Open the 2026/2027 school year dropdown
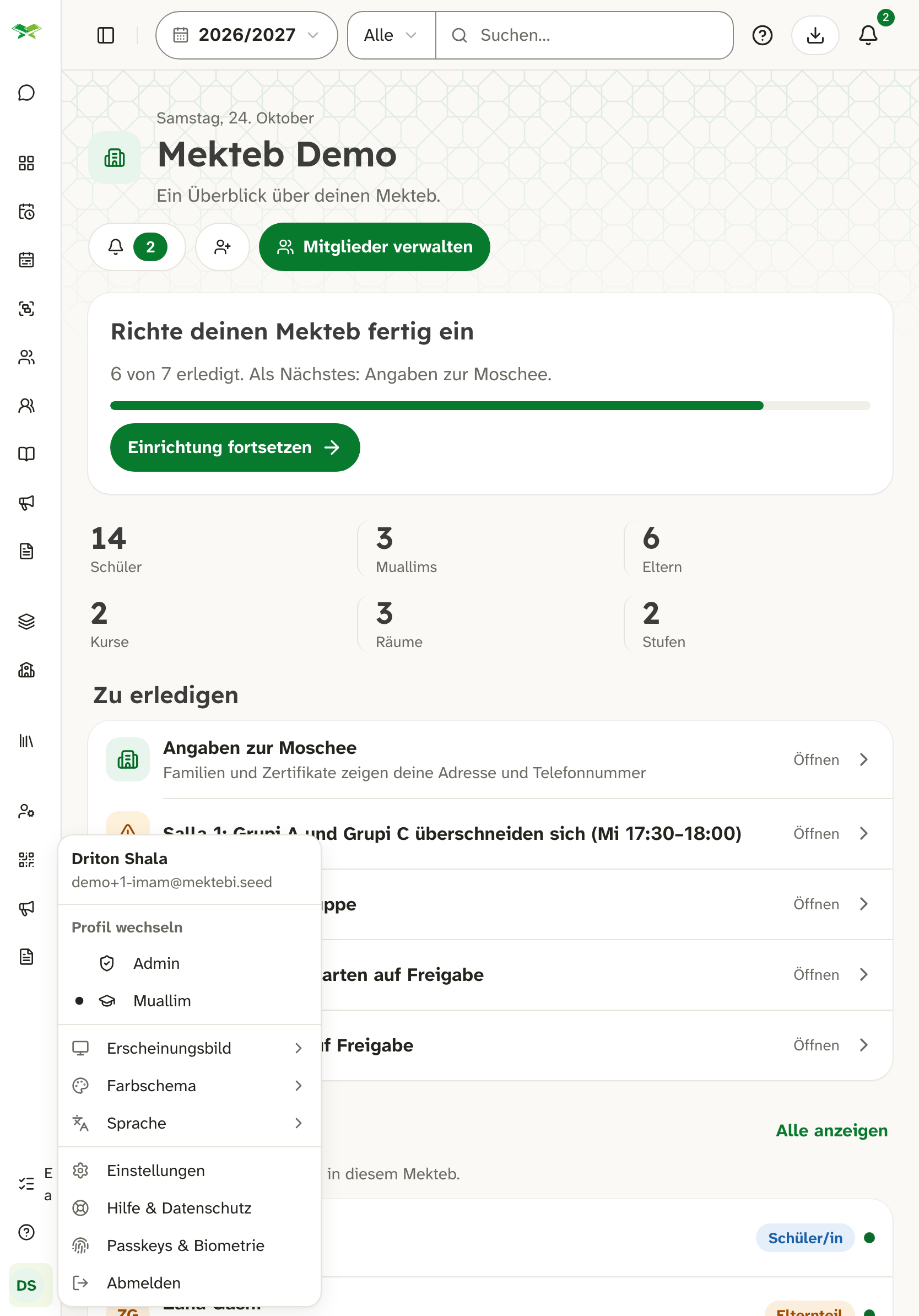Viewport: 919px width, 1316px height. pos(246,35)
